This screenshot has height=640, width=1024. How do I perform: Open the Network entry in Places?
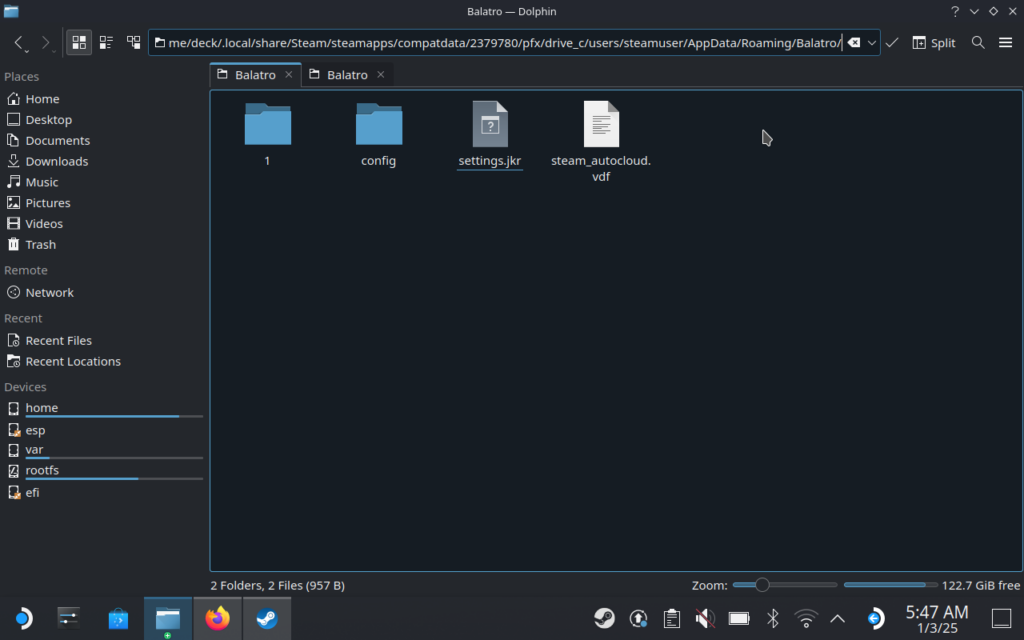pyautogui.click(x=48, y=292)
